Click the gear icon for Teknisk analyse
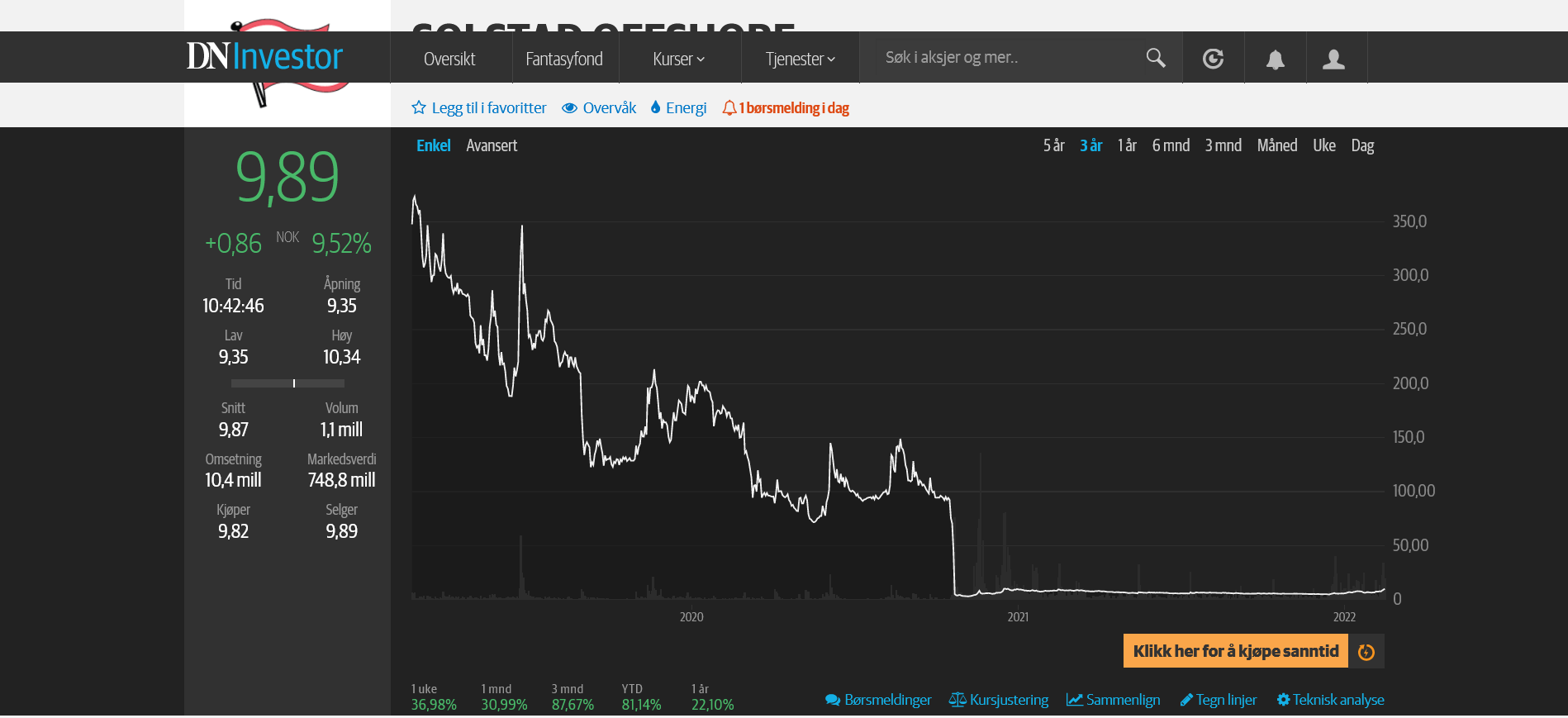The image size is (1568, 718). coord(1283,700)
